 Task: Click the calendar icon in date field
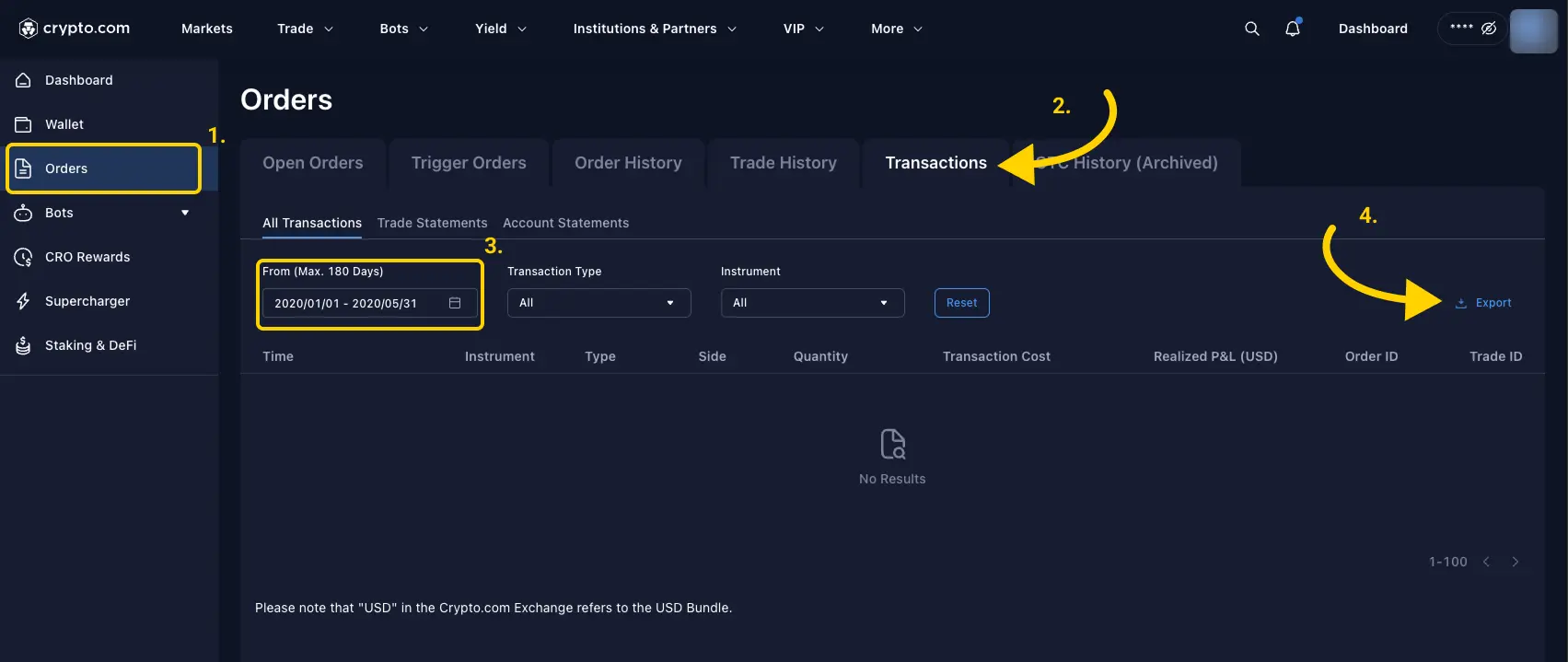[x=455, y=303]
